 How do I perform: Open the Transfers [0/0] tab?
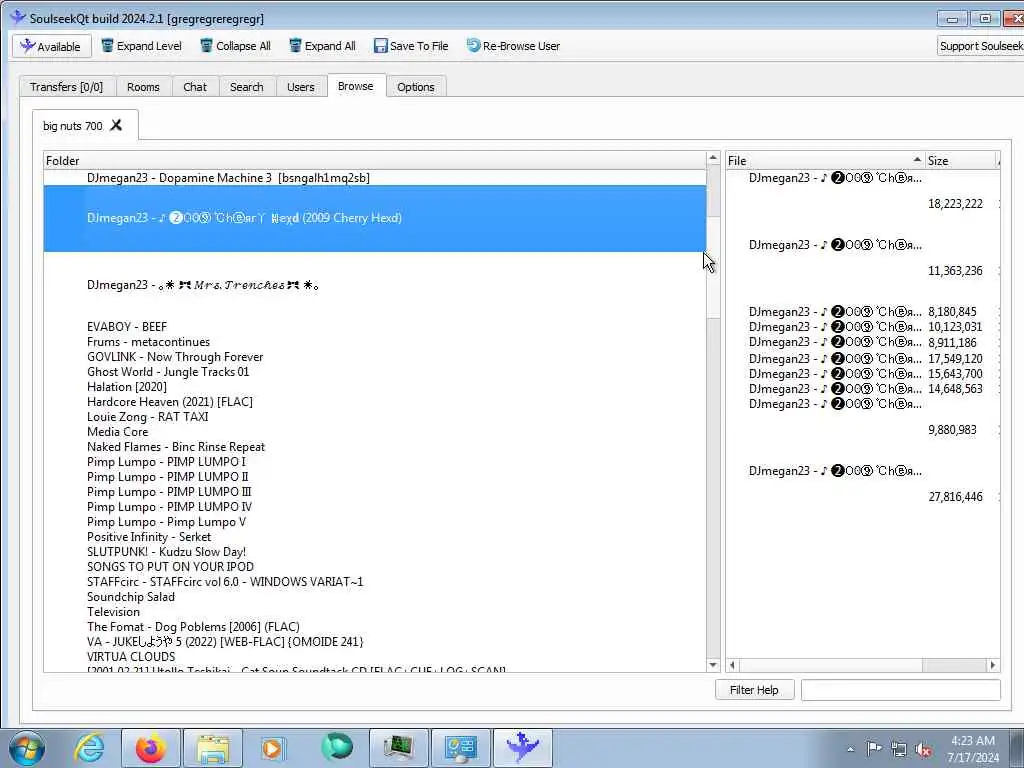(67, 87)
